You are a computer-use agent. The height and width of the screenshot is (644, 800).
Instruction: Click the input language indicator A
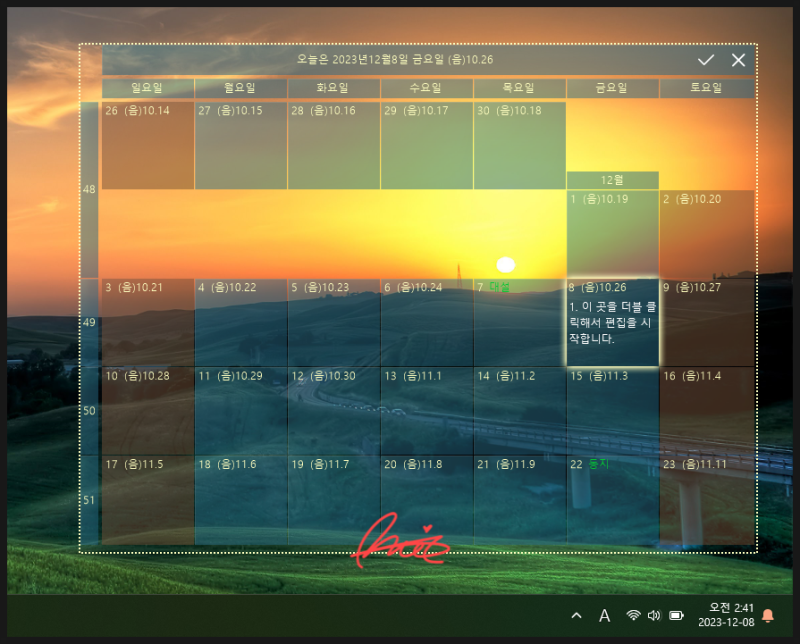[604, 615]
